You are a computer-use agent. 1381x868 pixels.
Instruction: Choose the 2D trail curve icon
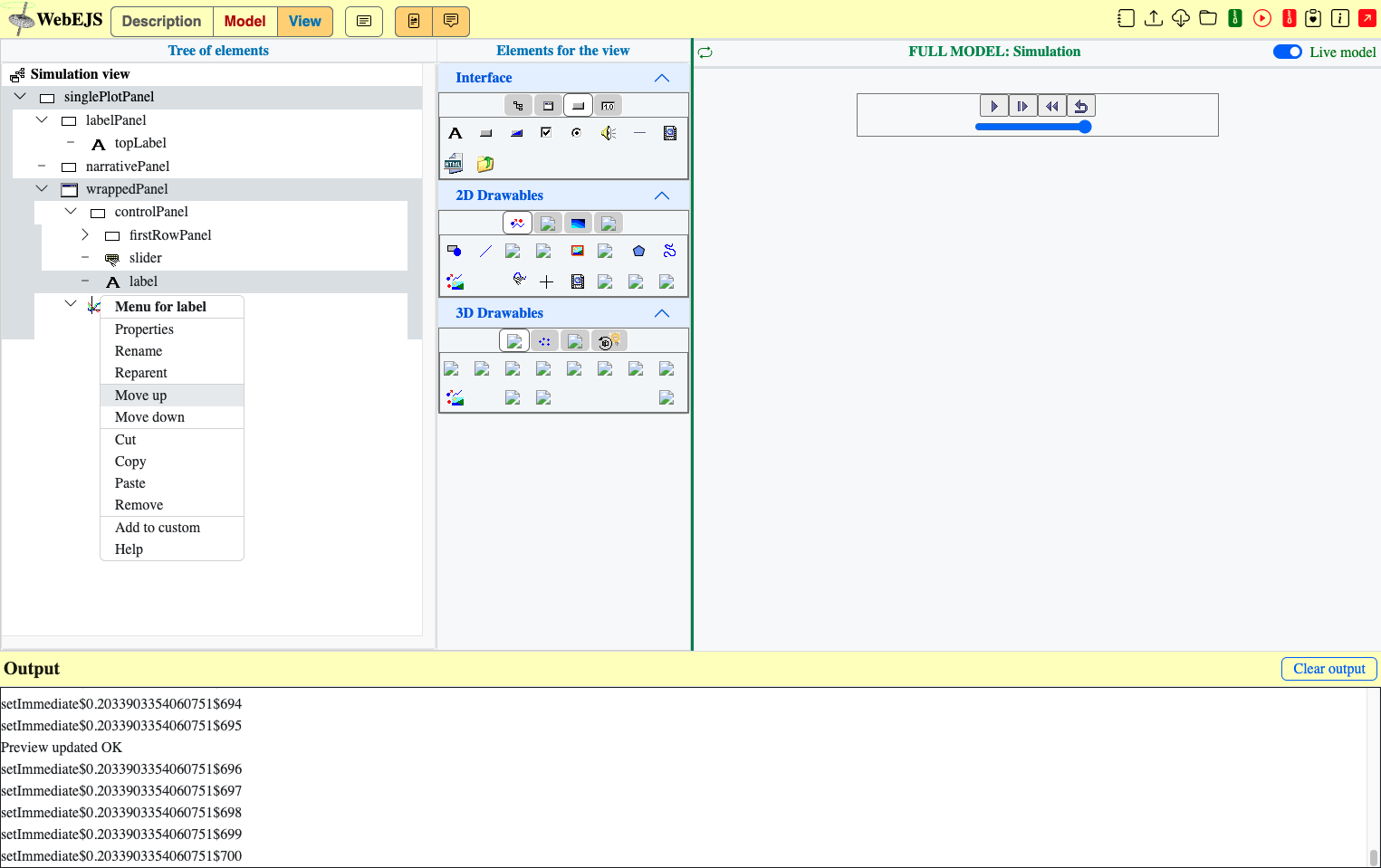point(669,251)
